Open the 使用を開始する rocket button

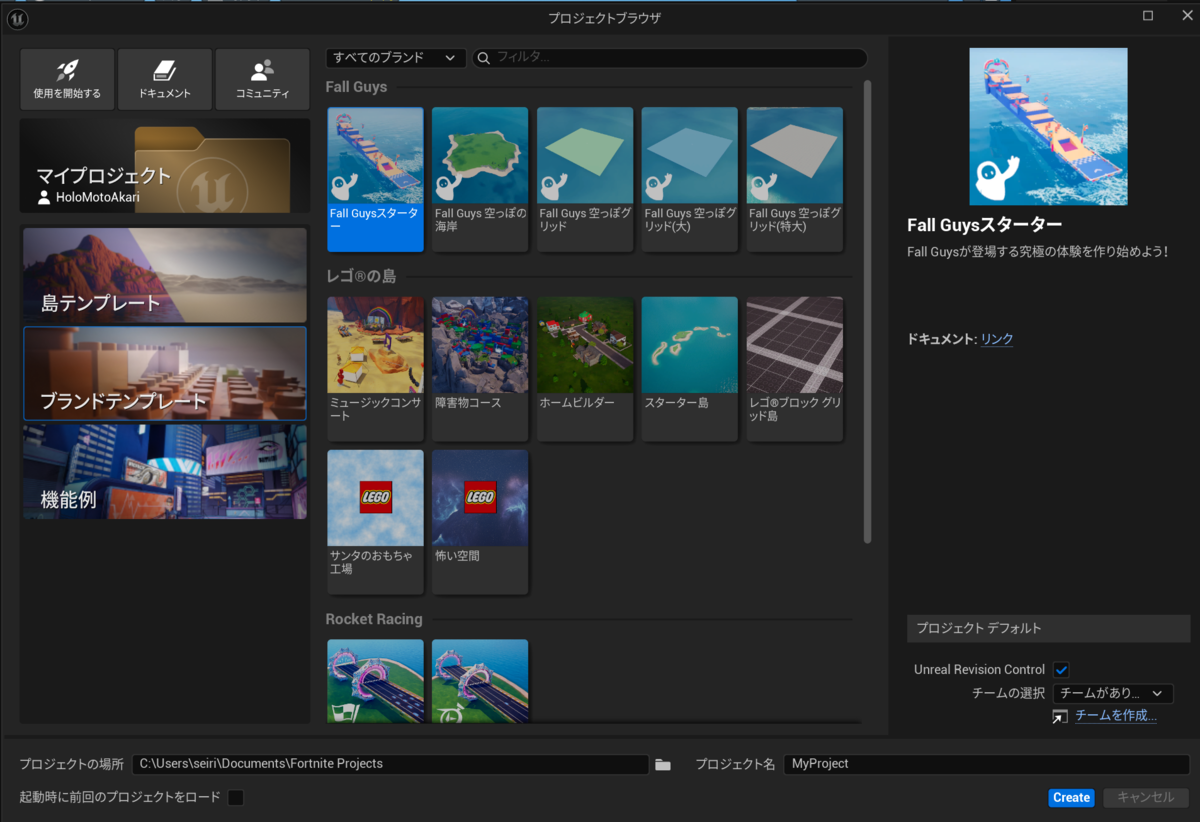[67, 79]
